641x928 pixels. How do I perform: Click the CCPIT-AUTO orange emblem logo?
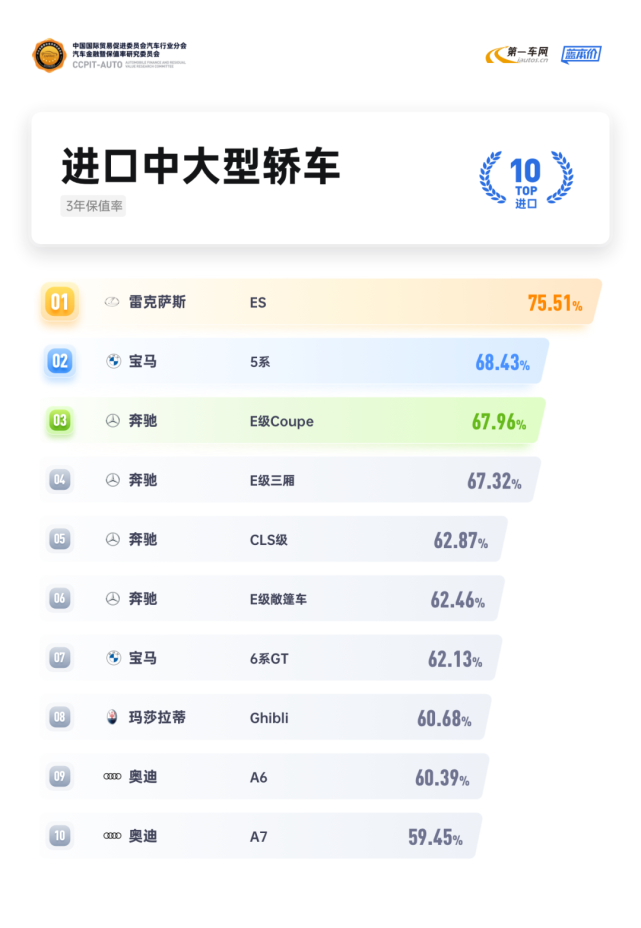(x=49, y=55)
